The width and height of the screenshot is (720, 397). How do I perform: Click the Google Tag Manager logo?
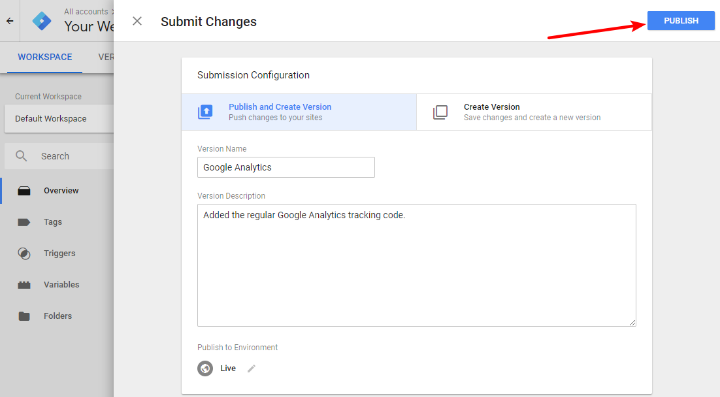[x=42, y=21]
